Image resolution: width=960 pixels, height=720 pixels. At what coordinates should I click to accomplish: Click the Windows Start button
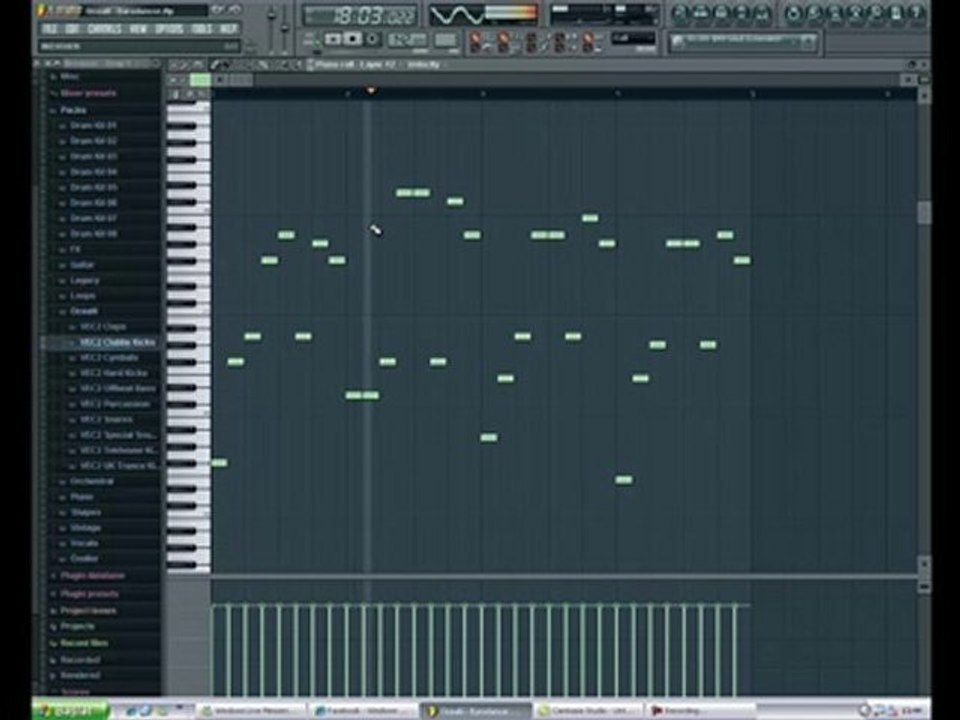[70, 711]
